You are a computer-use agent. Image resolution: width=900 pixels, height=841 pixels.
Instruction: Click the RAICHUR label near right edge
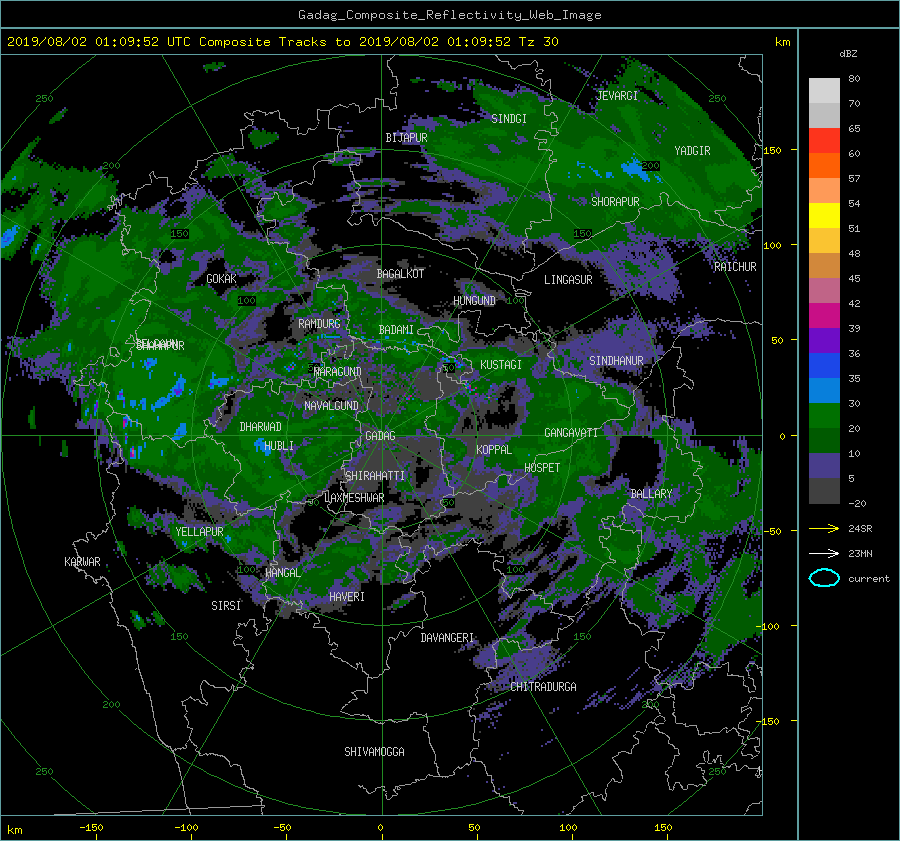click(735, 267)
